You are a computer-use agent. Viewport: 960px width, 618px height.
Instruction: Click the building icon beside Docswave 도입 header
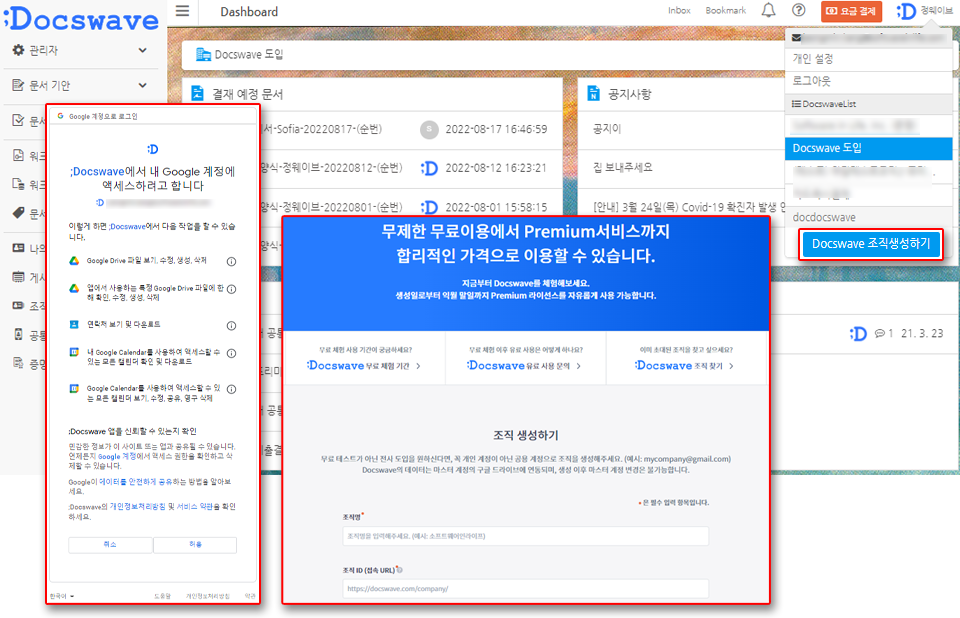(203, 55)
